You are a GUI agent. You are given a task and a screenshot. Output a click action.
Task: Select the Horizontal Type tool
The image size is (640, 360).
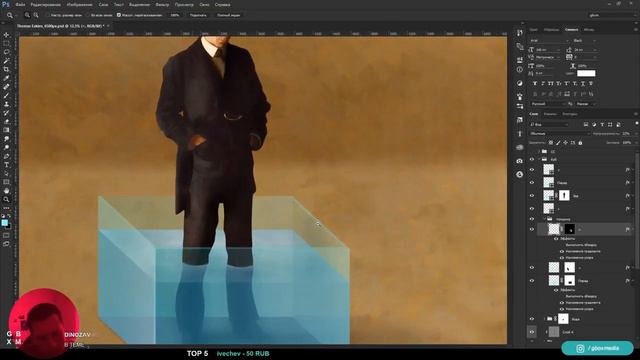pos(6,165)
